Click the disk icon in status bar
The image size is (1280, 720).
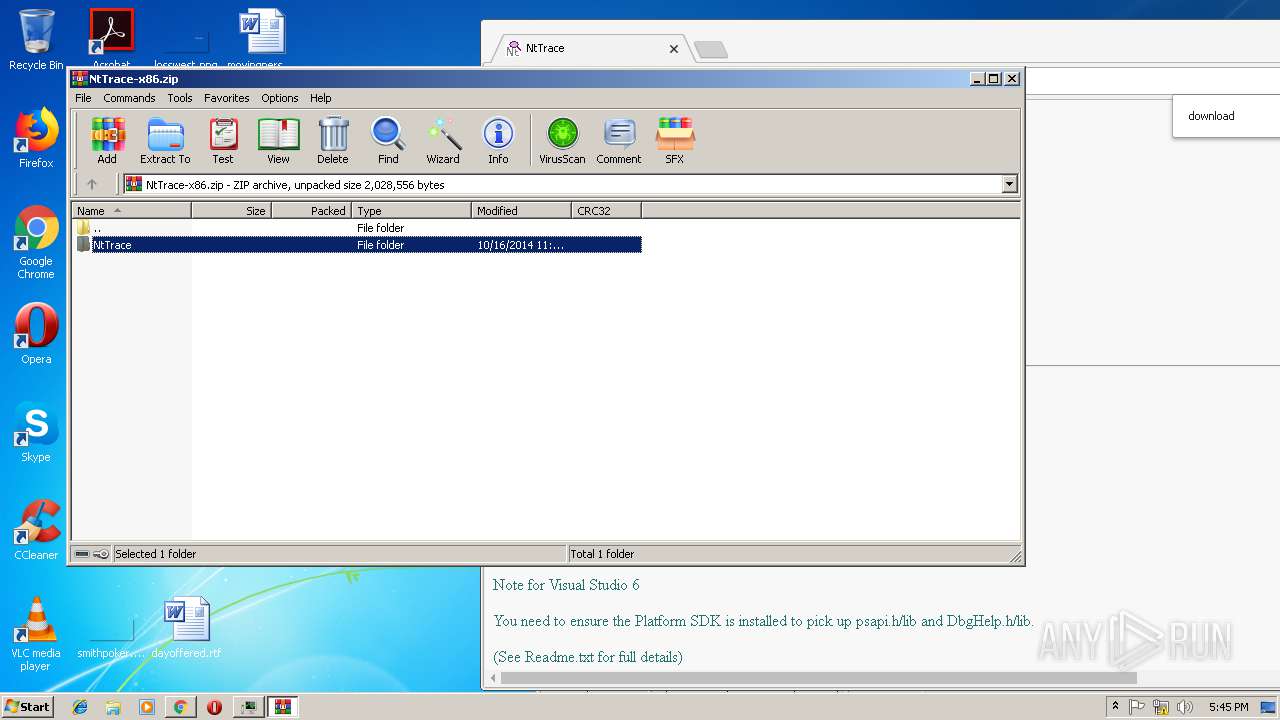[82, 554]
